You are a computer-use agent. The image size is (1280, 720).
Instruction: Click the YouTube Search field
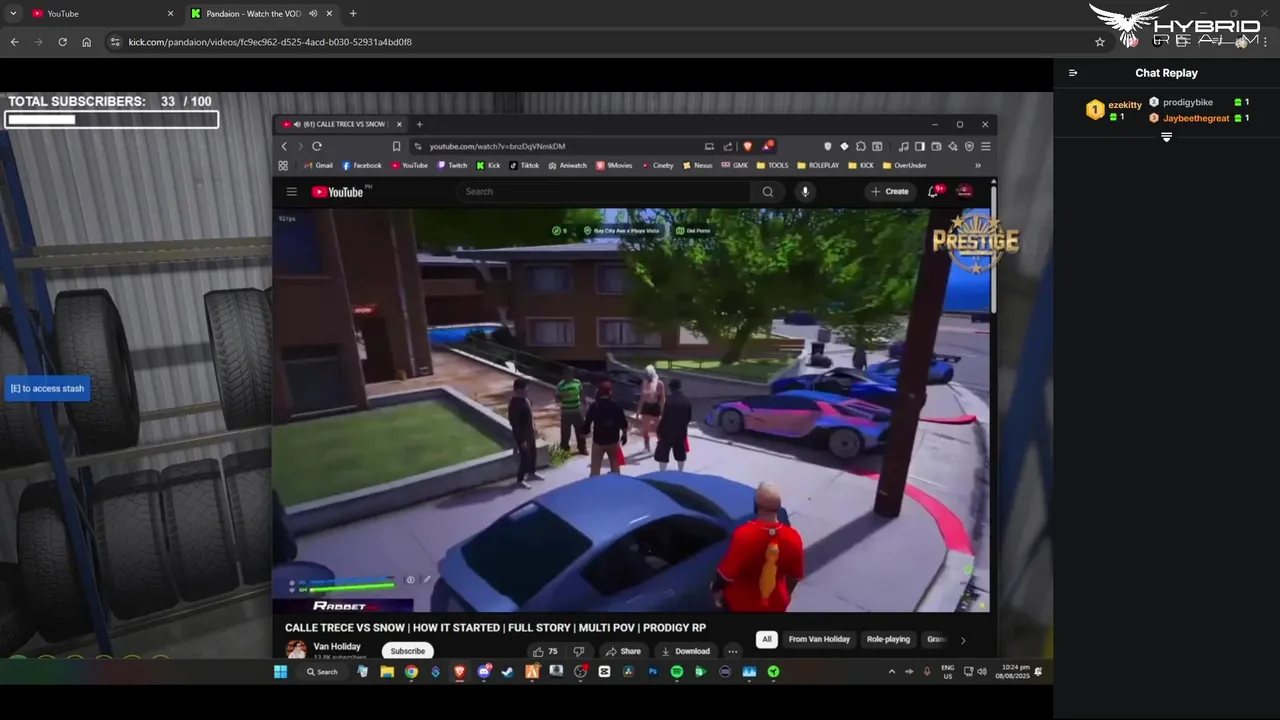(604, 191)
